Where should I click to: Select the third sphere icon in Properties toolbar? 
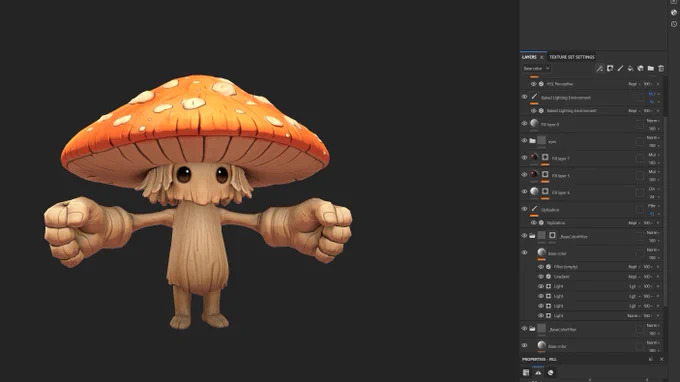550,372
